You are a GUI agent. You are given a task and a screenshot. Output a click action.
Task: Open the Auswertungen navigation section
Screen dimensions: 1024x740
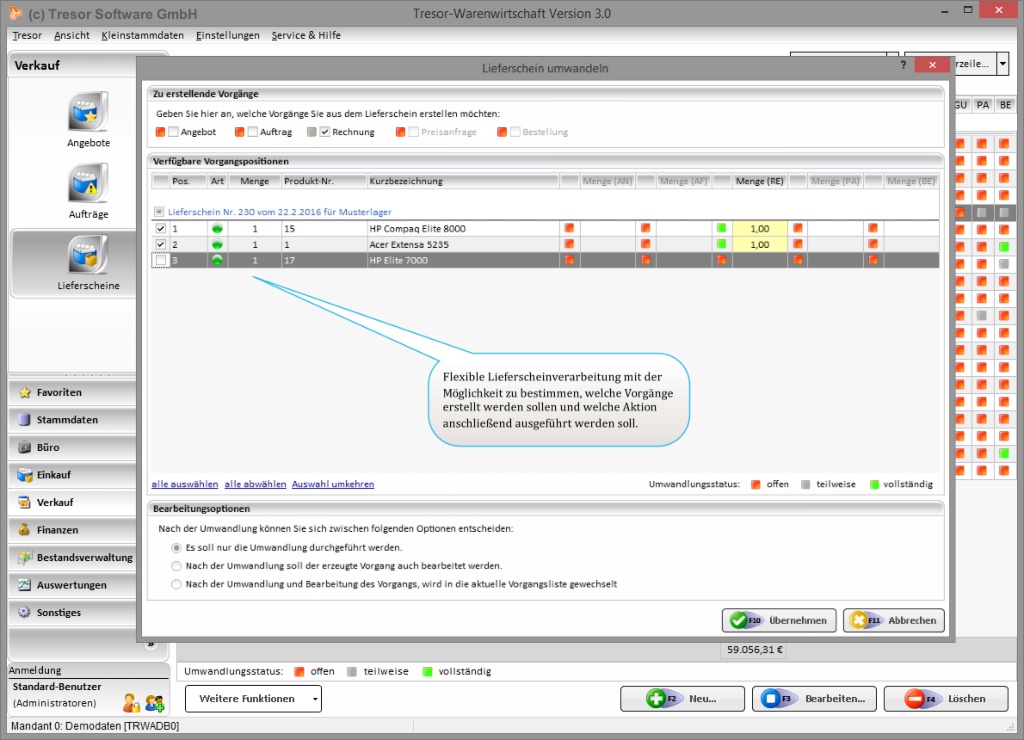(x=72, y=585)
